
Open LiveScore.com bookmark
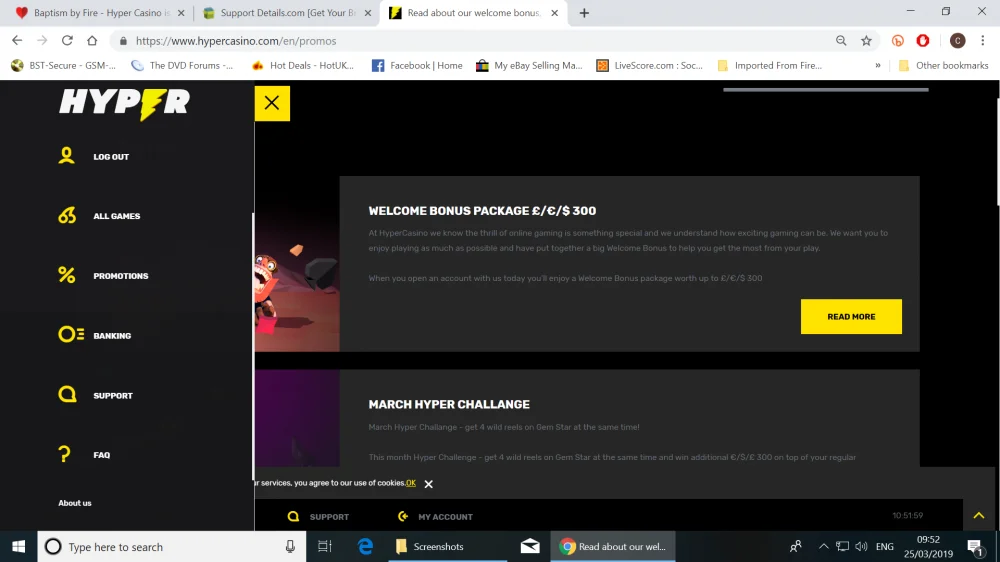pyautogui.click(x=649, y=65)
